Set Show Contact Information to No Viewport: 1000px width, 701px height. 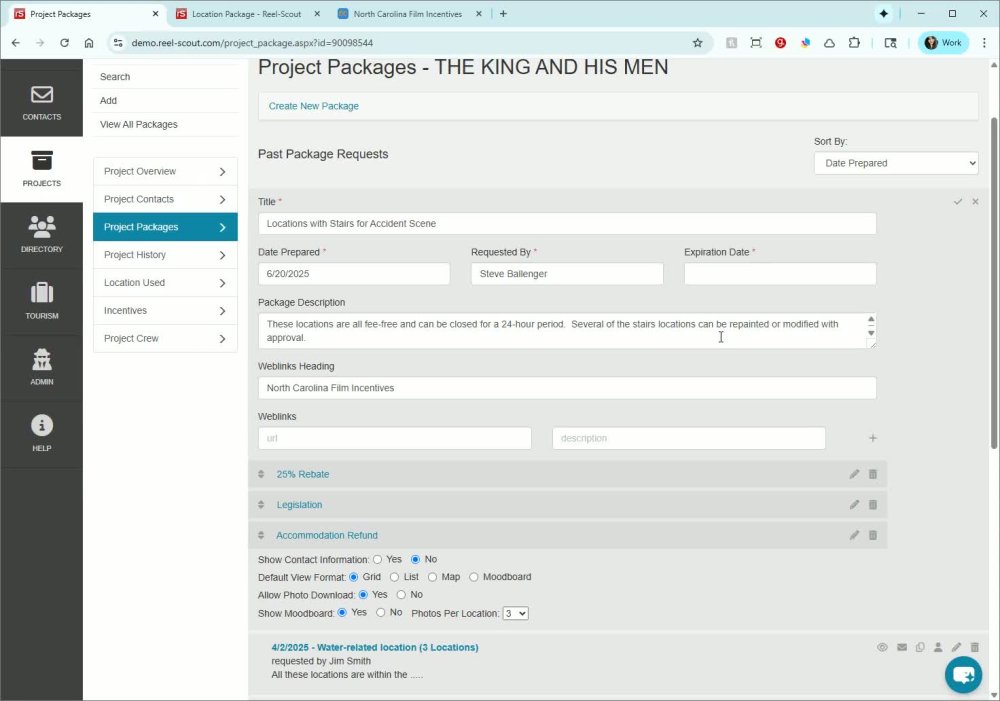tap(416, 559)
